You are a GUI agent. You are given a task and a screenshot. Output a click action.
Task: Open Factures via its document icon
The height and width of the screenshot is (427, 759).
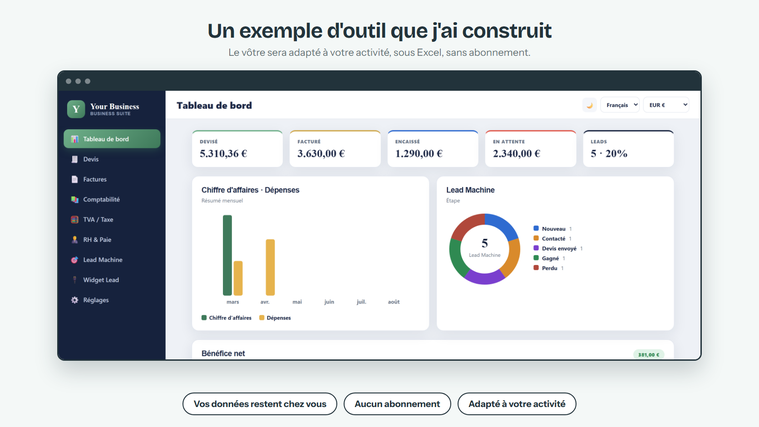pos(75,179)
